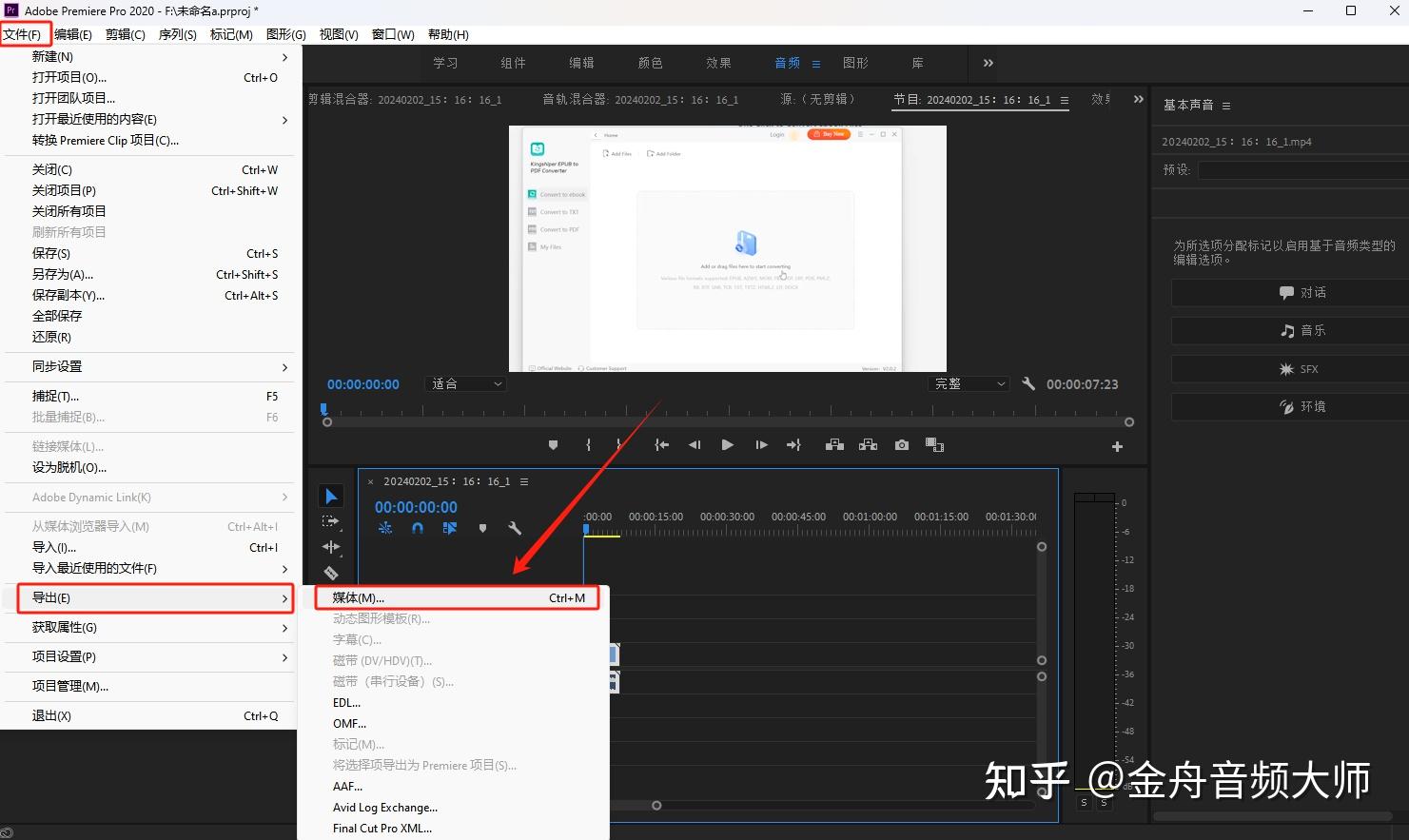Open the 序列(S) menu
The width and height of the screenshot is (1409, 840).
(x=178, y=34)
